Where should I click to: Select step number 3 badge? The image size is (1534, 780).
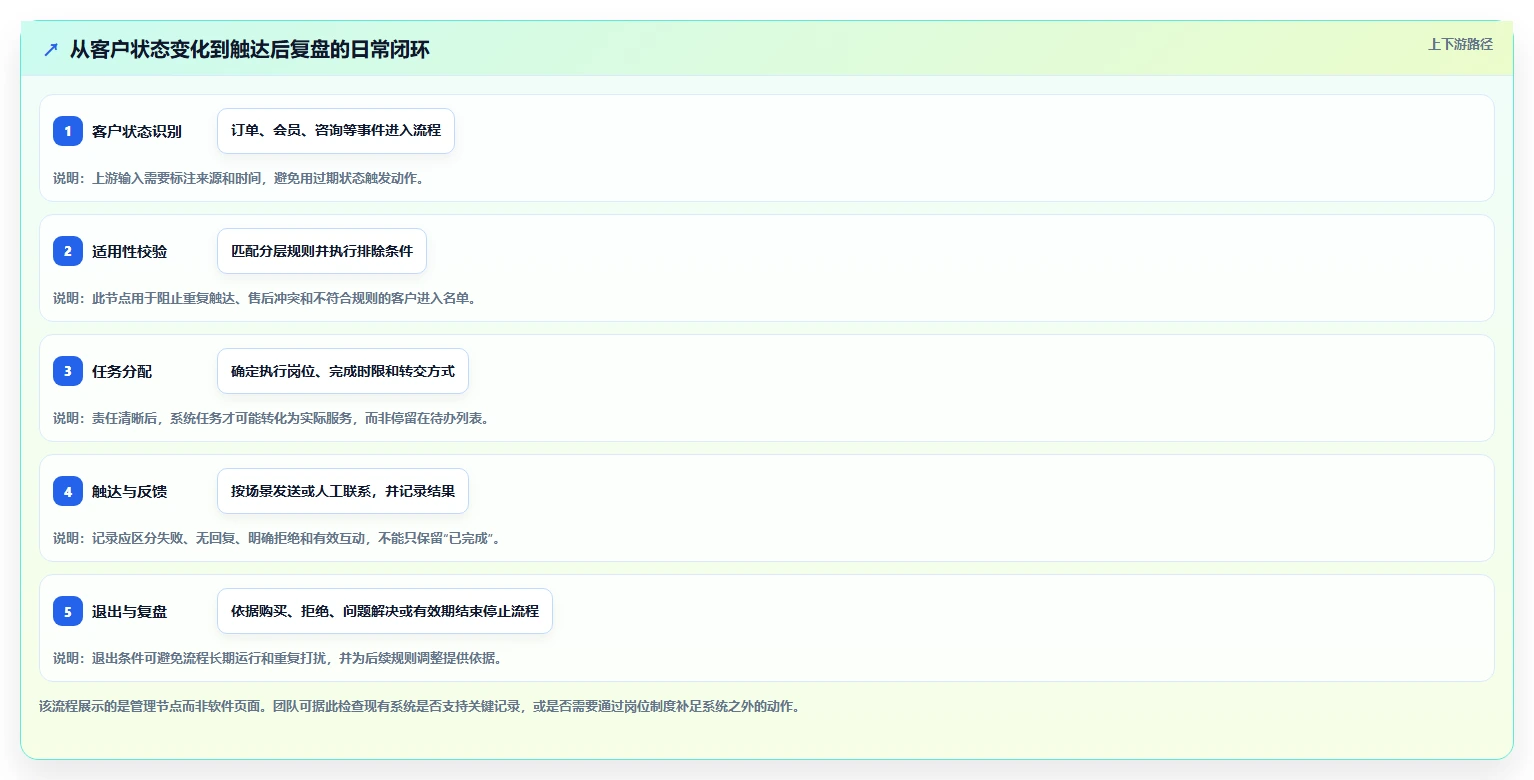68,371
